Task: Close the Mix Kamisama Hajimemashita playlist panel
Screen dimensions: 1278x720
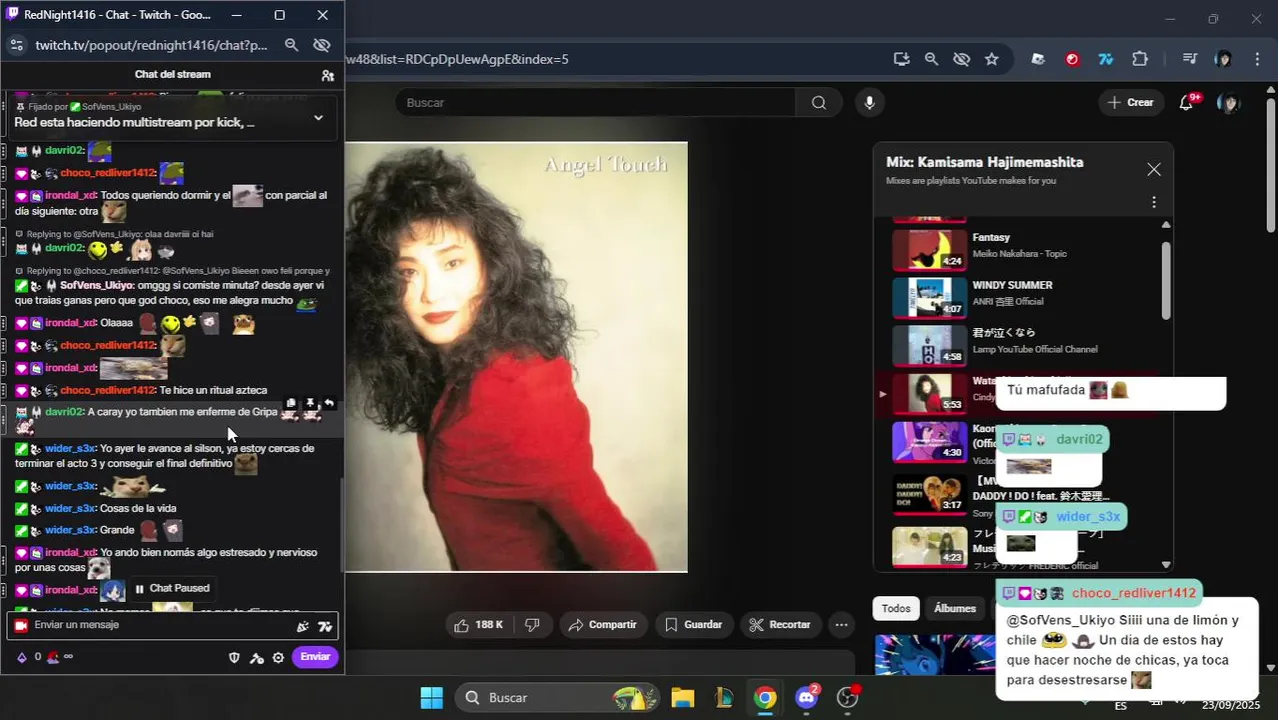Action: pos(1154,170)
